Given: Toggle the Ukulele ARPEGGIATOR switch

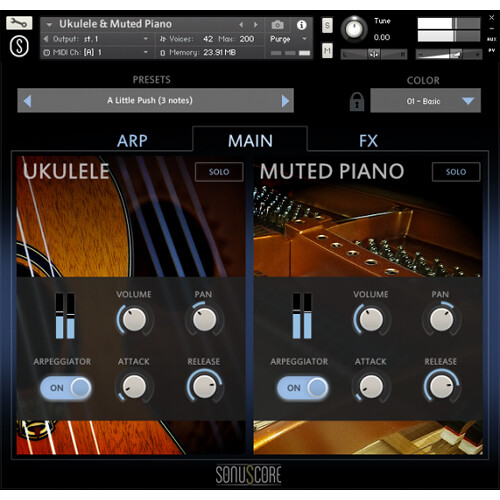Looking at the screenshot, I should point(66,388).
